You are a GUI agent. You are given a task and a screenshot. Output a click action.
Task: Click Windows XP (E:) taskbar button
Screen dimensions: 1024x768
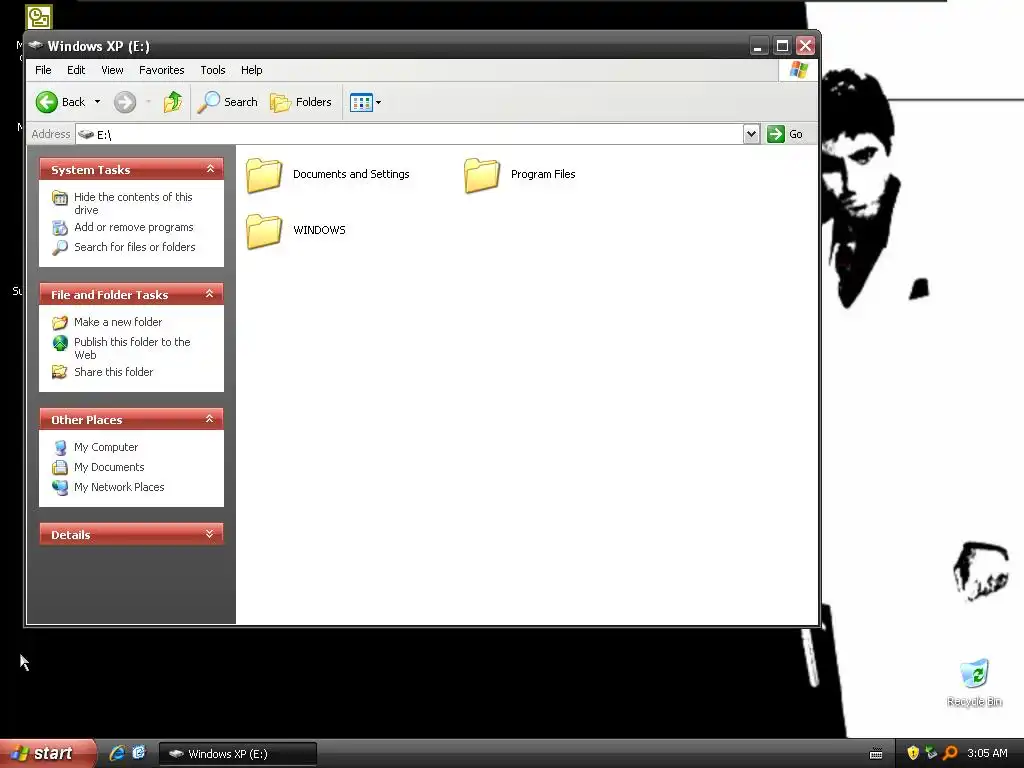tap(238, 754)
